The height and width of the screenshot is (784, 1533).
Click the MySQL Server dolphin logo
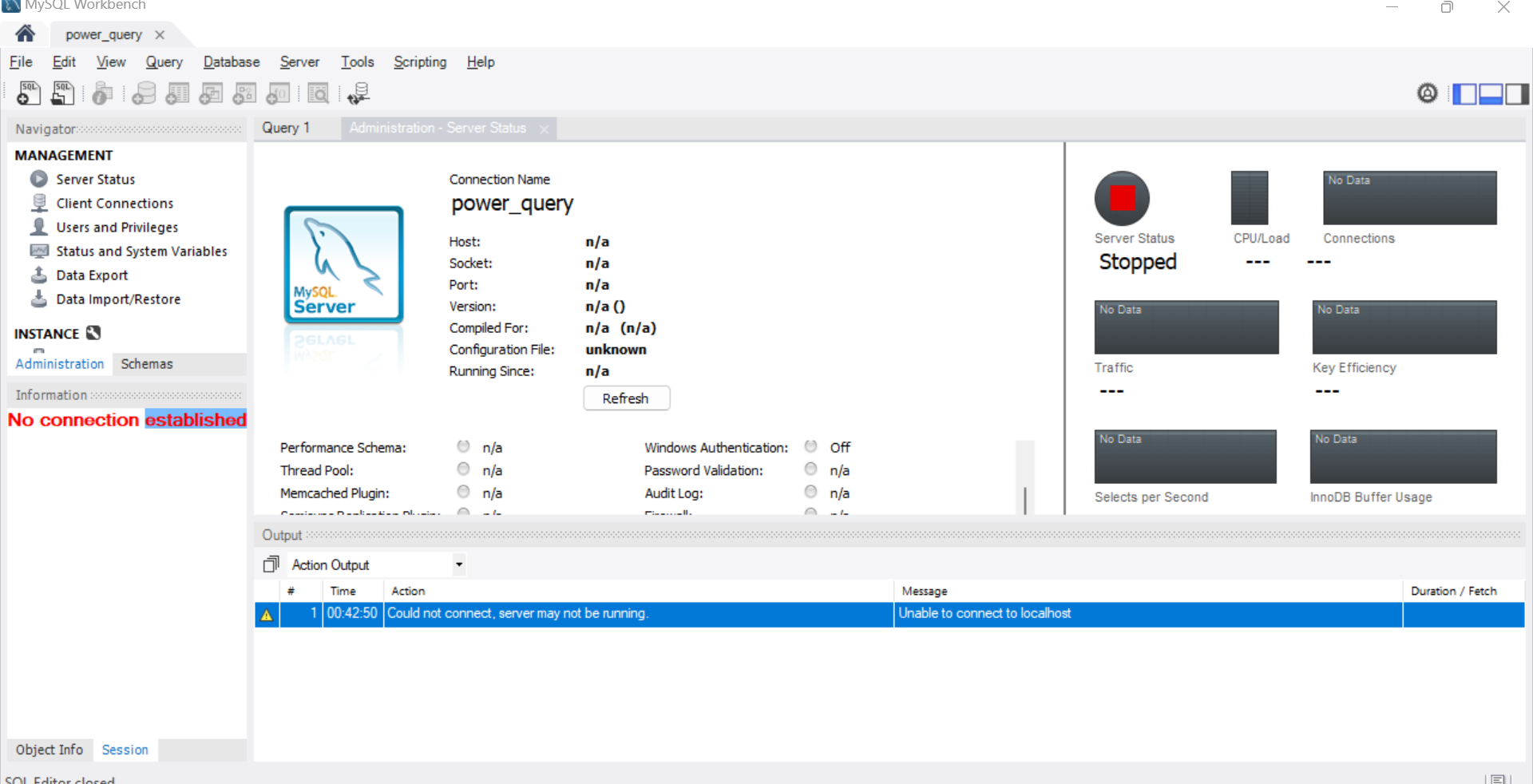344,265
